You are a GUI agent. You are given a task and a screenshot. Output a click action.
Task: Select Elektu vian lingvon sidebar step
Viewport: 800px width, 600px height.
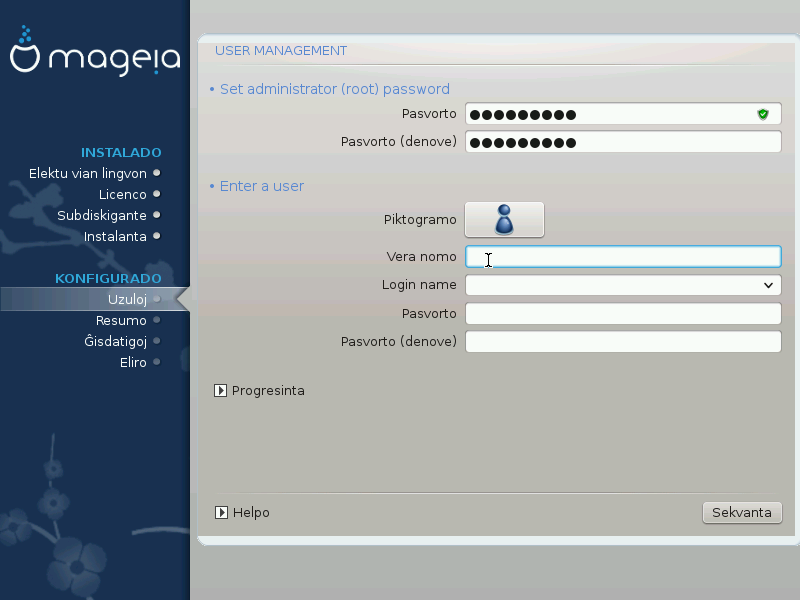[88, 173]
